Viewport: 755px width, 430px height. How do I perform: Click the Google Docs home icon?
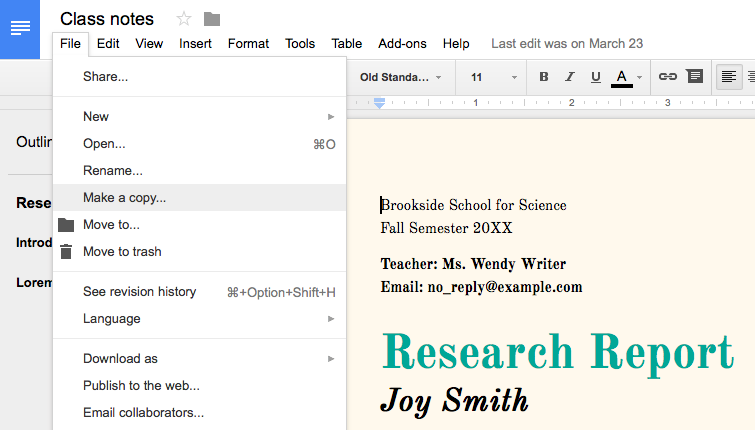[x=20, y=29]
